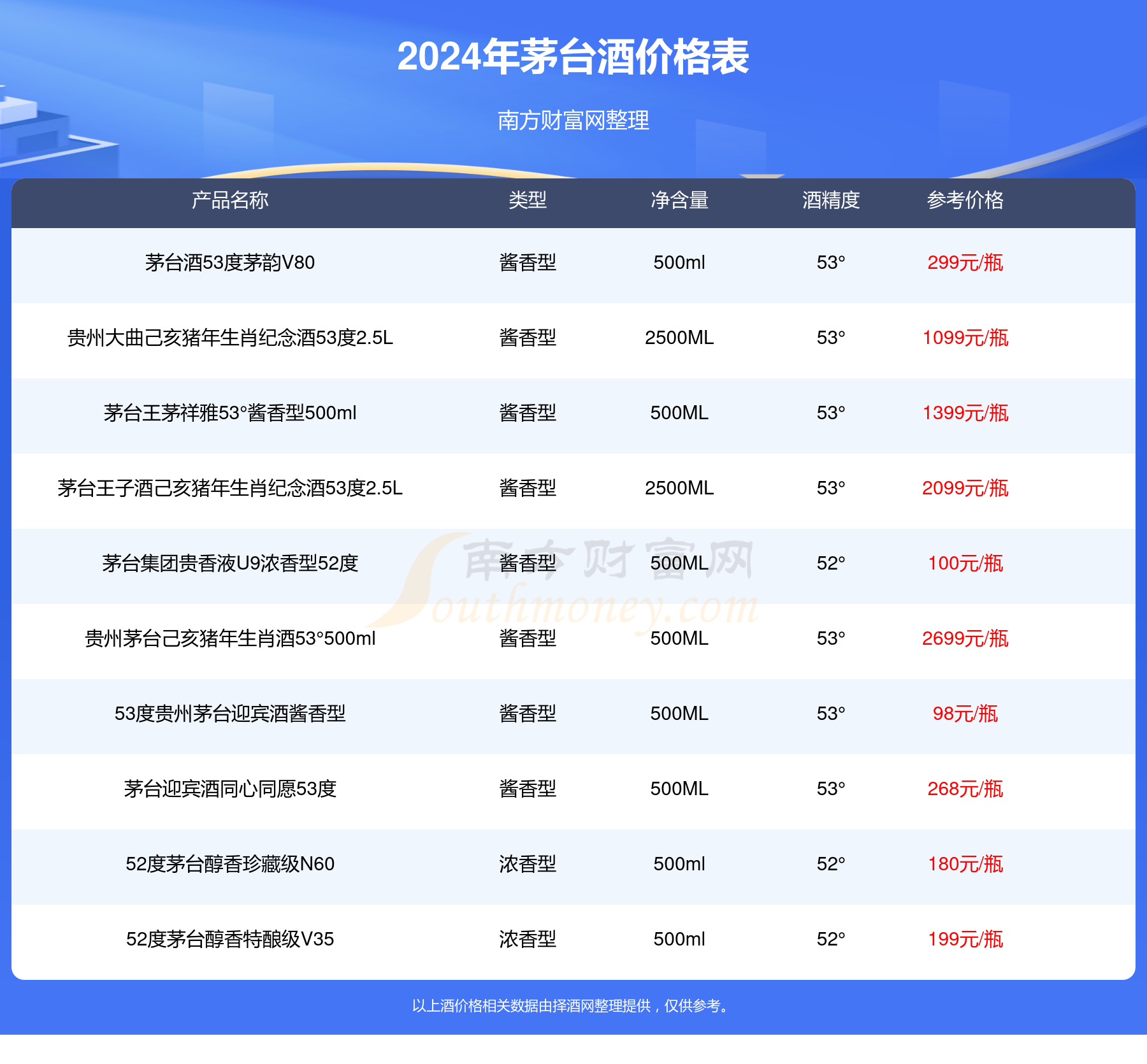Screen dimensions: 1147x1064
Task: Click price 100元/瓶
Action: (x=965, y=563)
